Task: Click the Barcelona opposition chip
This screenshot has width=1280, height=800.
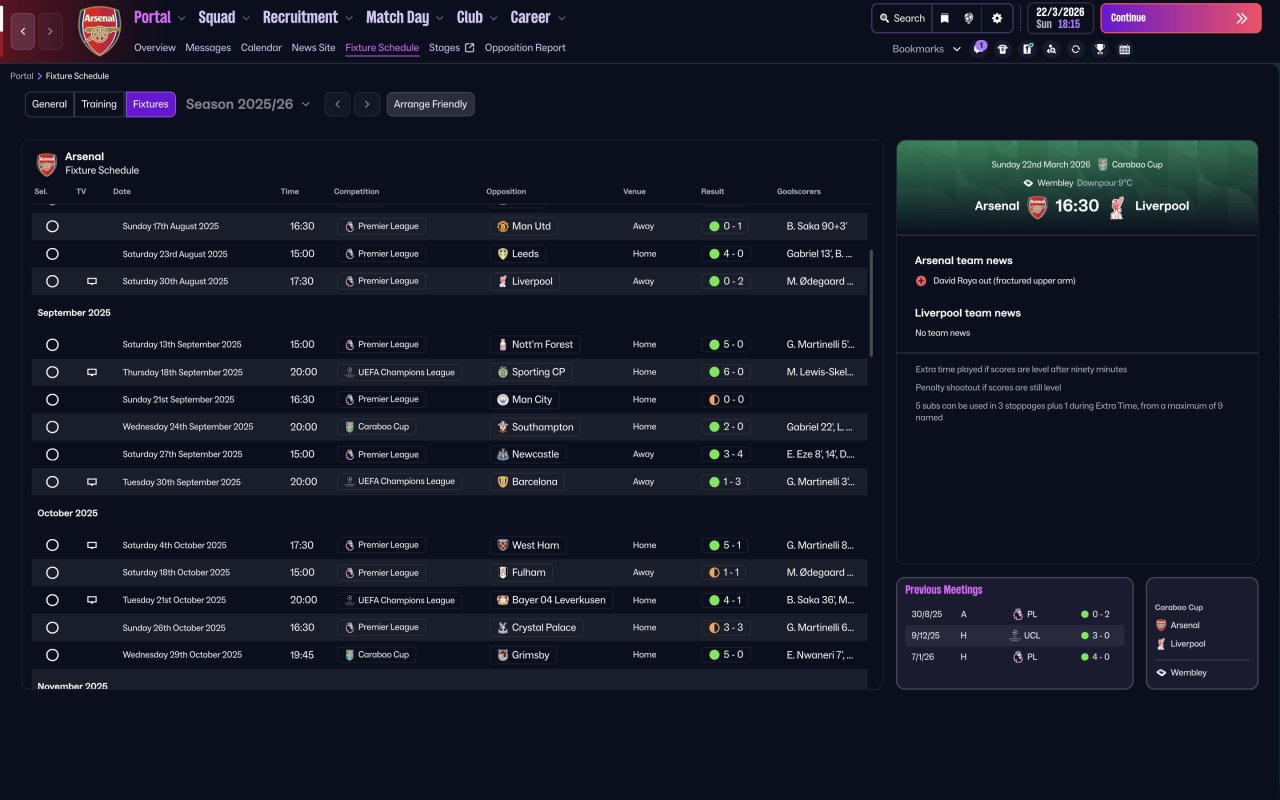Action: (528, 482)
